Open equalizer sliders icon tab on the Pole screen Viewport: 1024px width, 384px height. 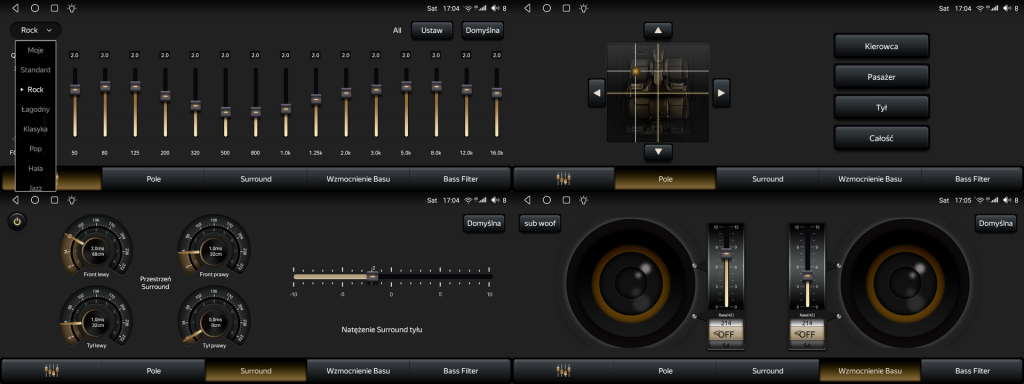[564, 178]
